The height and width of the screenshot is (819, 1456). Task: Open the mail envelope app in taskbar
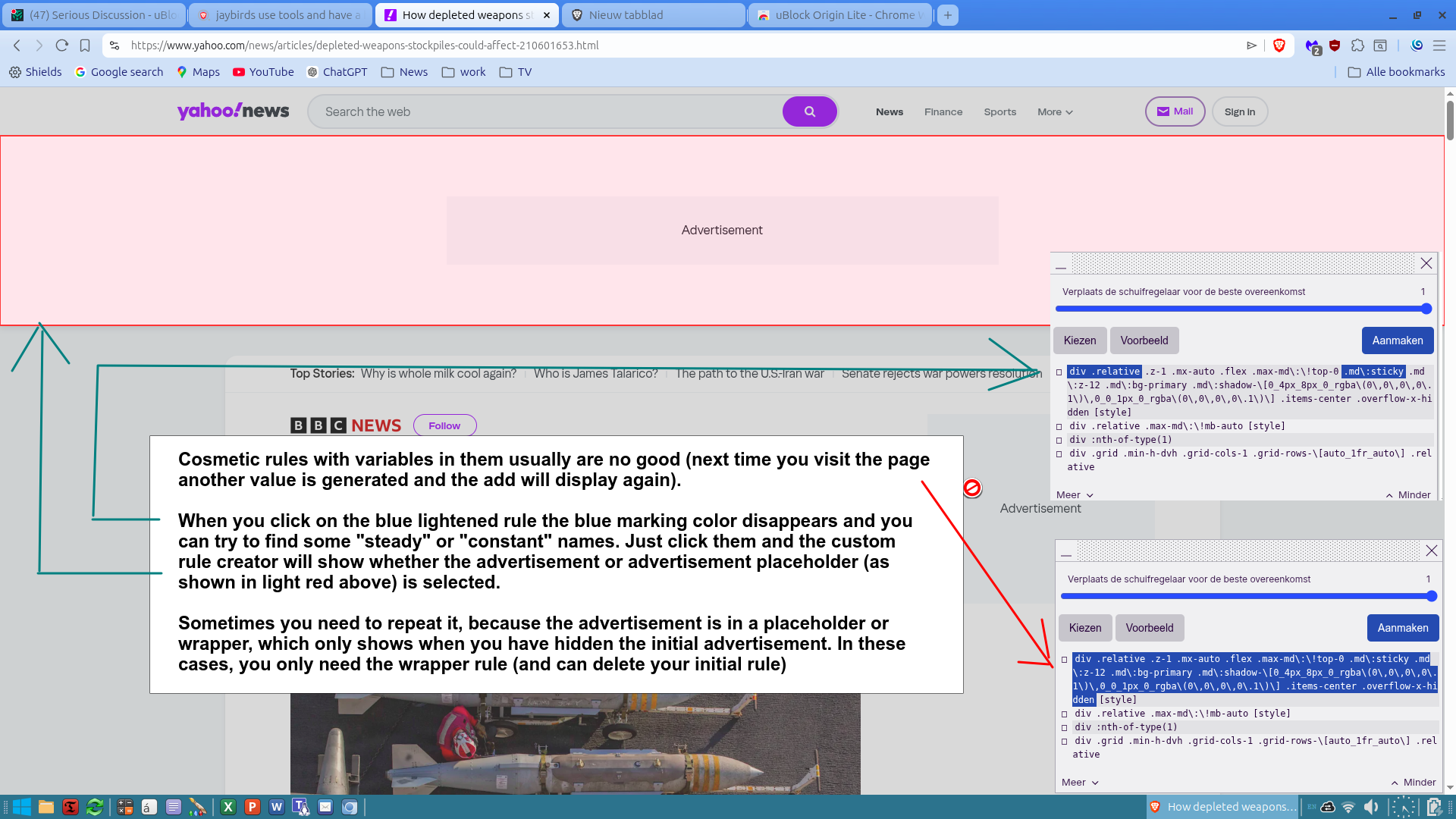click(x=325, y=807)
